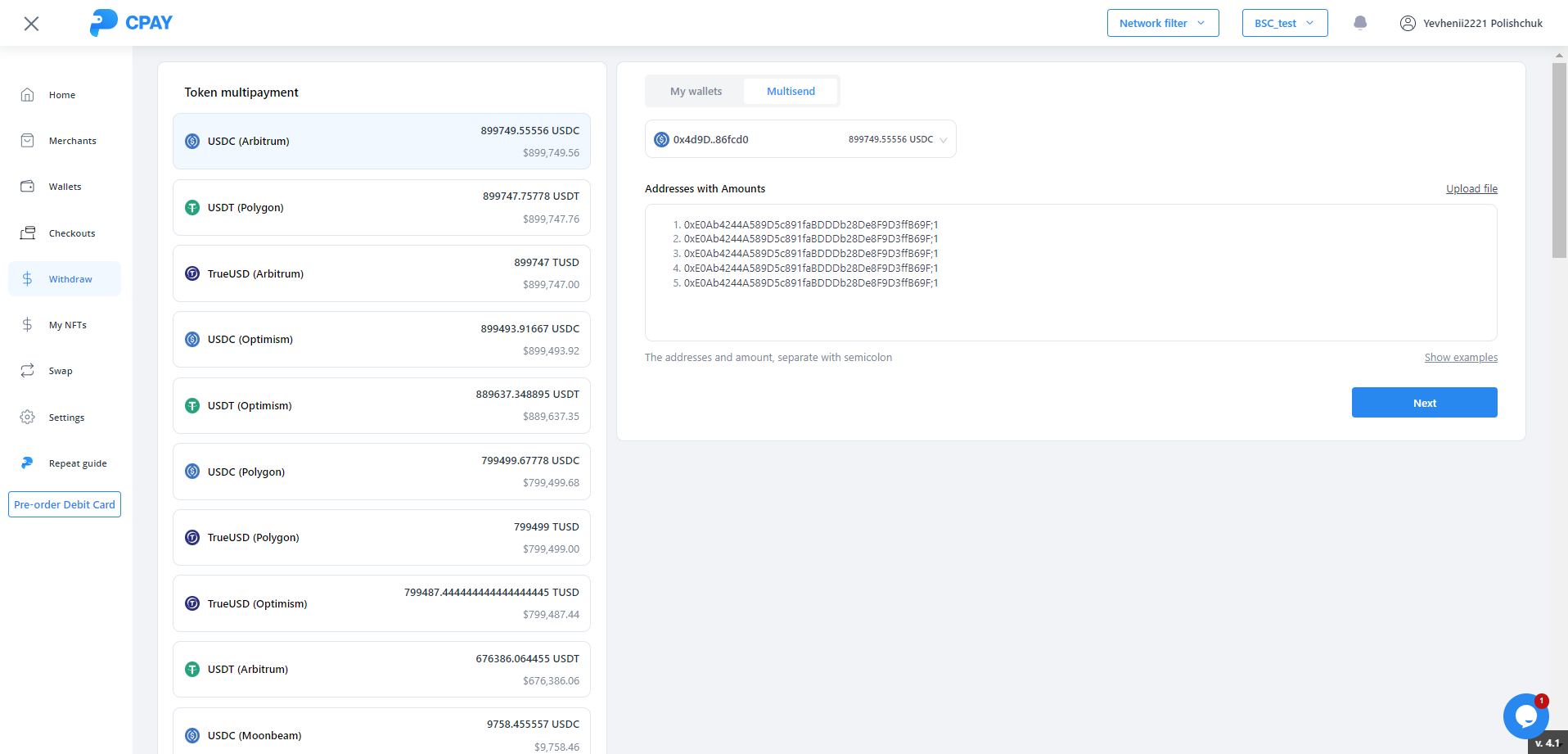Click the notification bell icon
The width and height of the screenshot is (1568, 754).
click(1360, 23)
